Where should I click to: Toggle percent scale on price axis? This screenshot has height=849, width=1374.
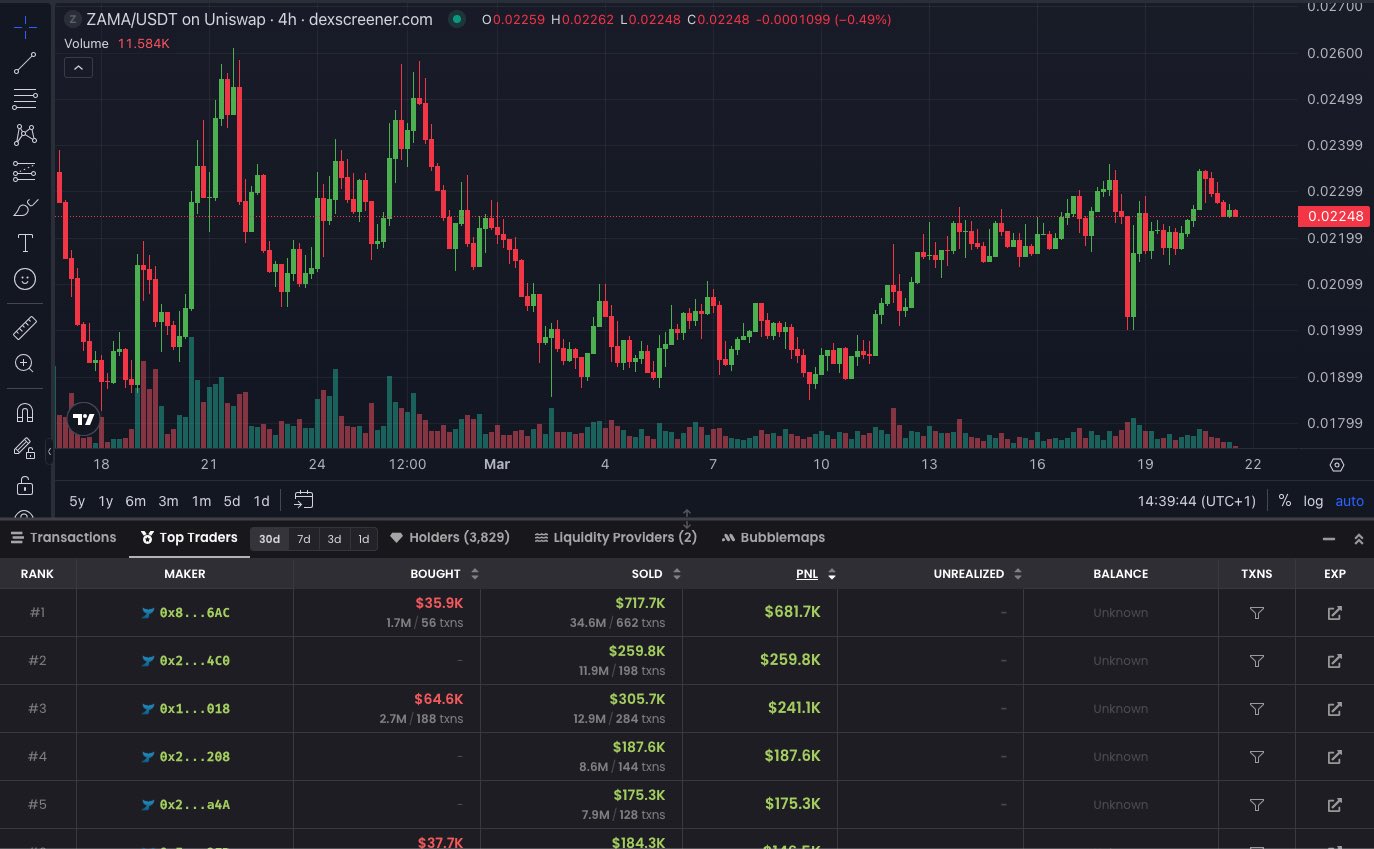click(1284, 501)
